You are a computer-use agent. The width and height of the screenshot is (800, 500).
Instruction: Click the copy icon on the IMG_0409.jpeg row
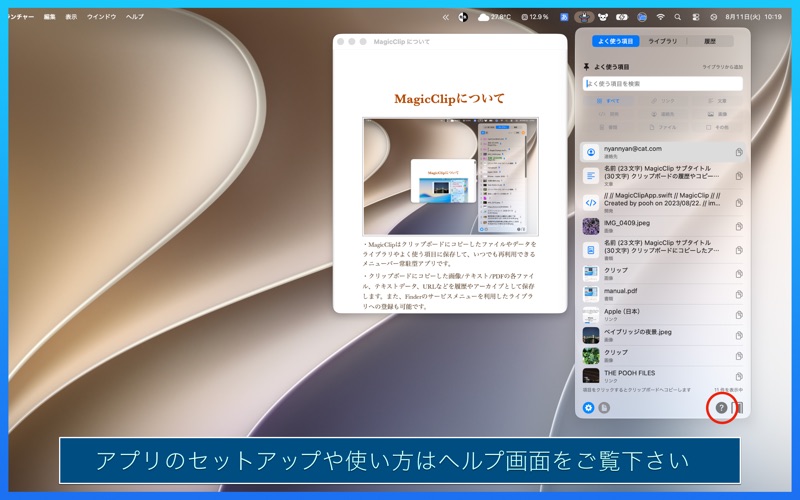[739, 227]
